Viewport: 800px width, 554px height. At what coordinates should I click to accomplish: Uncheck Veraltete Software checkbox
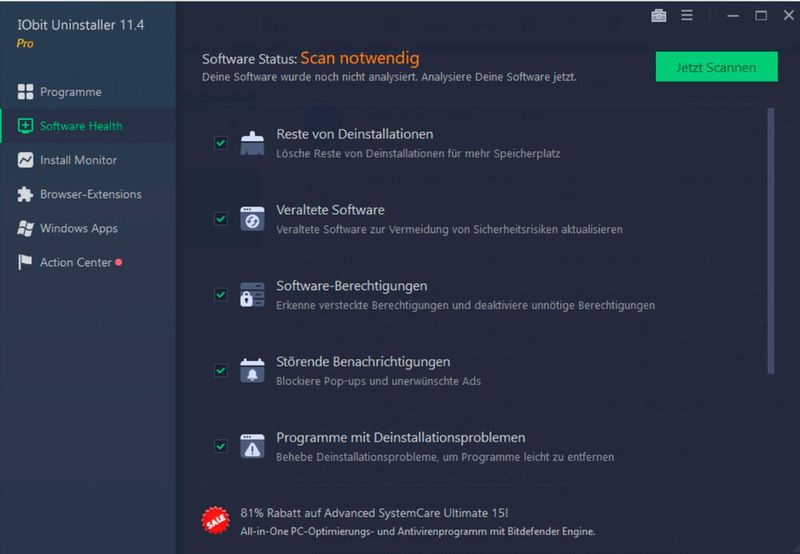pyautogui.click(x=220, y=219)
